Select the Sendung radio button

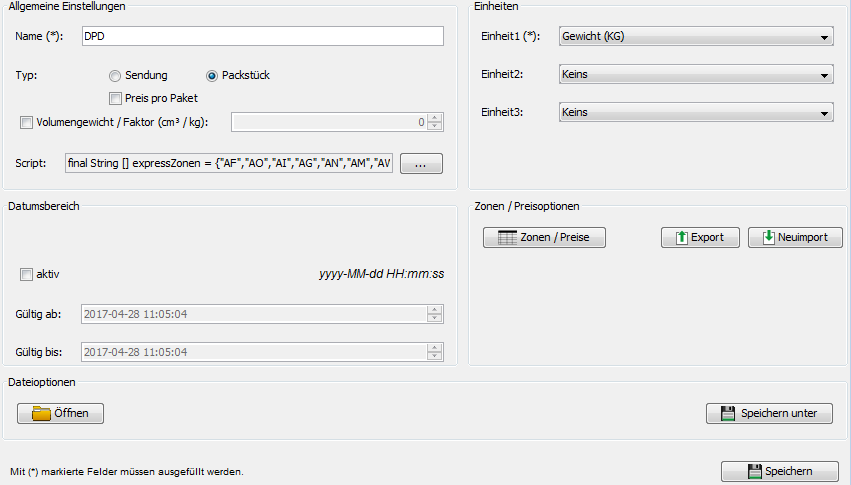115,75
